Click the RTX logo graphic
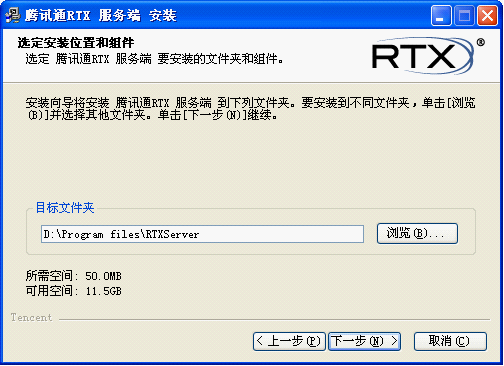Screen dimensions: 504x366 pyautogui.click(x=423, y=55)
